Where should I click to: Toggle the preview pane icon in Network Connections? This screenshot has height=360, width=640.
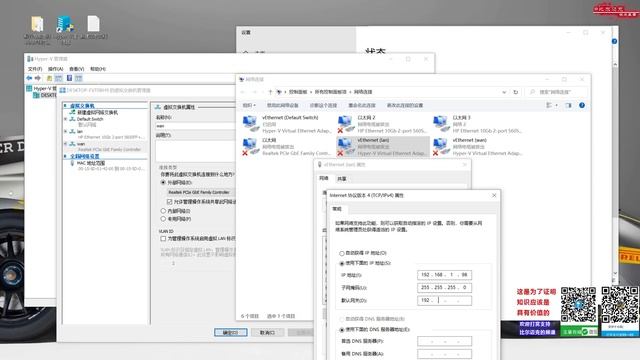(568, 105)
